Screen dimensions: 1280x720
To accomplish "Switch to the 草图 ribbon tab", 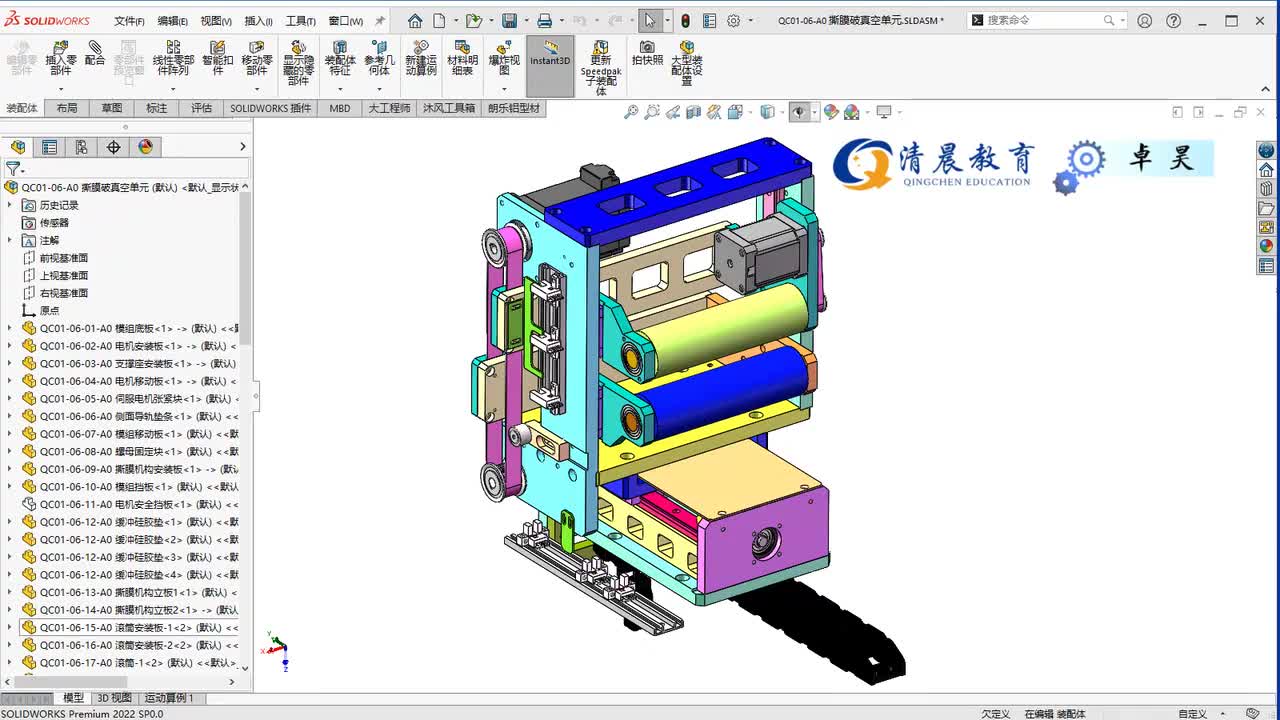I will click(112, 108).
